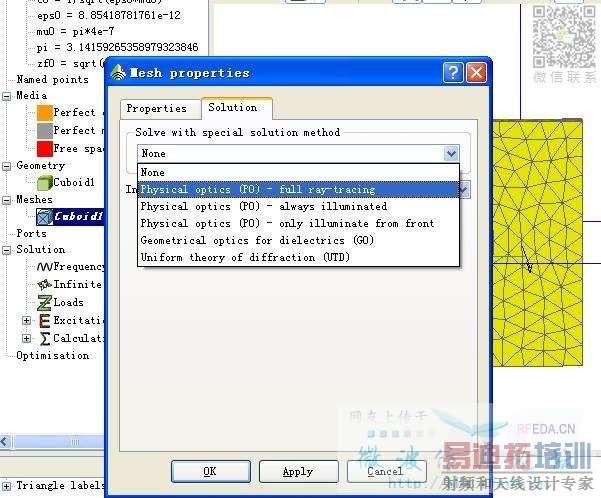
Task: Click the tree panel horizontal scrollbar thumb
Action: click(x=59, y=442)
